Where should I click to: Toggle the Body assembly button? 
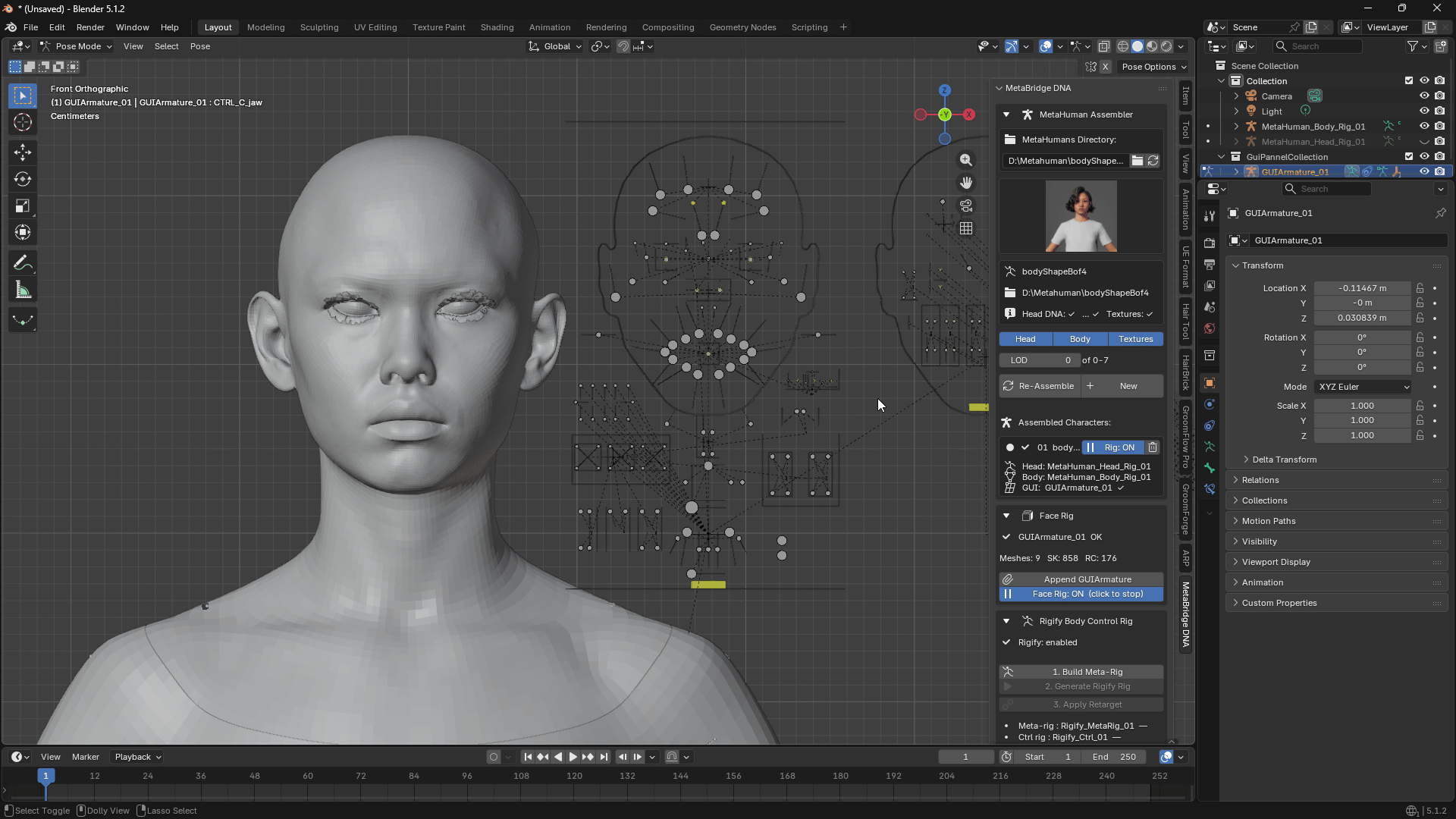pos(1080,339)
